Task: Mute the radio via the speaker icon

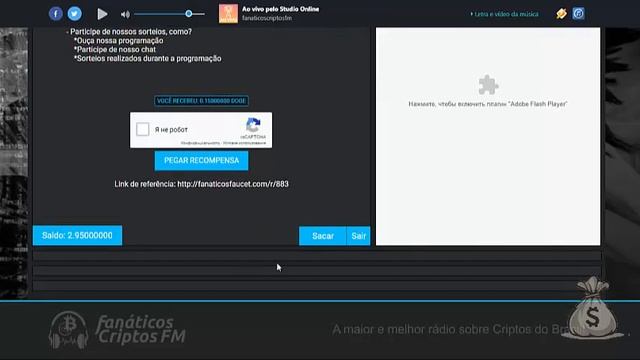Action: (x=125, y=15)
